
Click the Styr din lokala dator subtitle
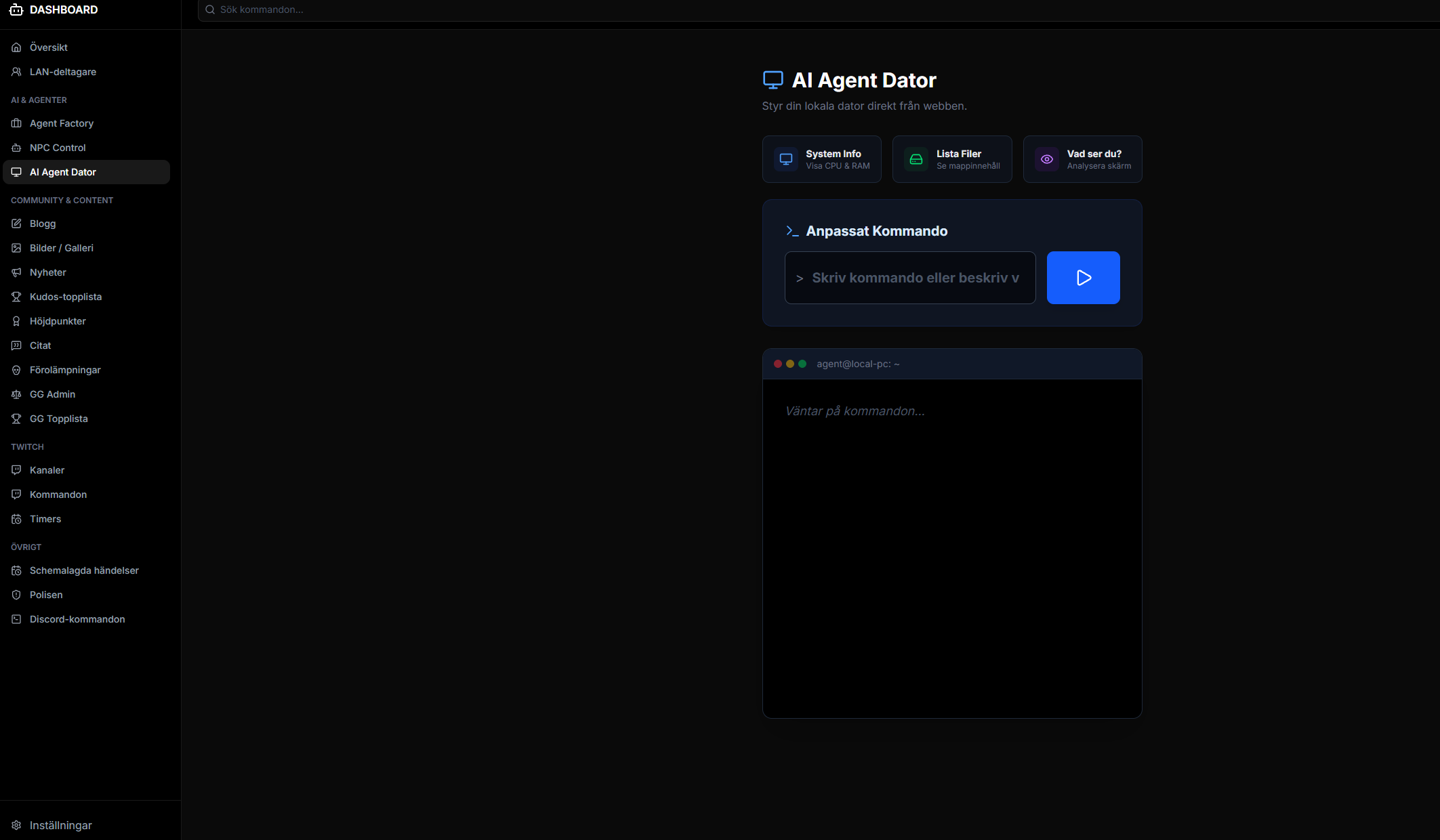(865, 106)
